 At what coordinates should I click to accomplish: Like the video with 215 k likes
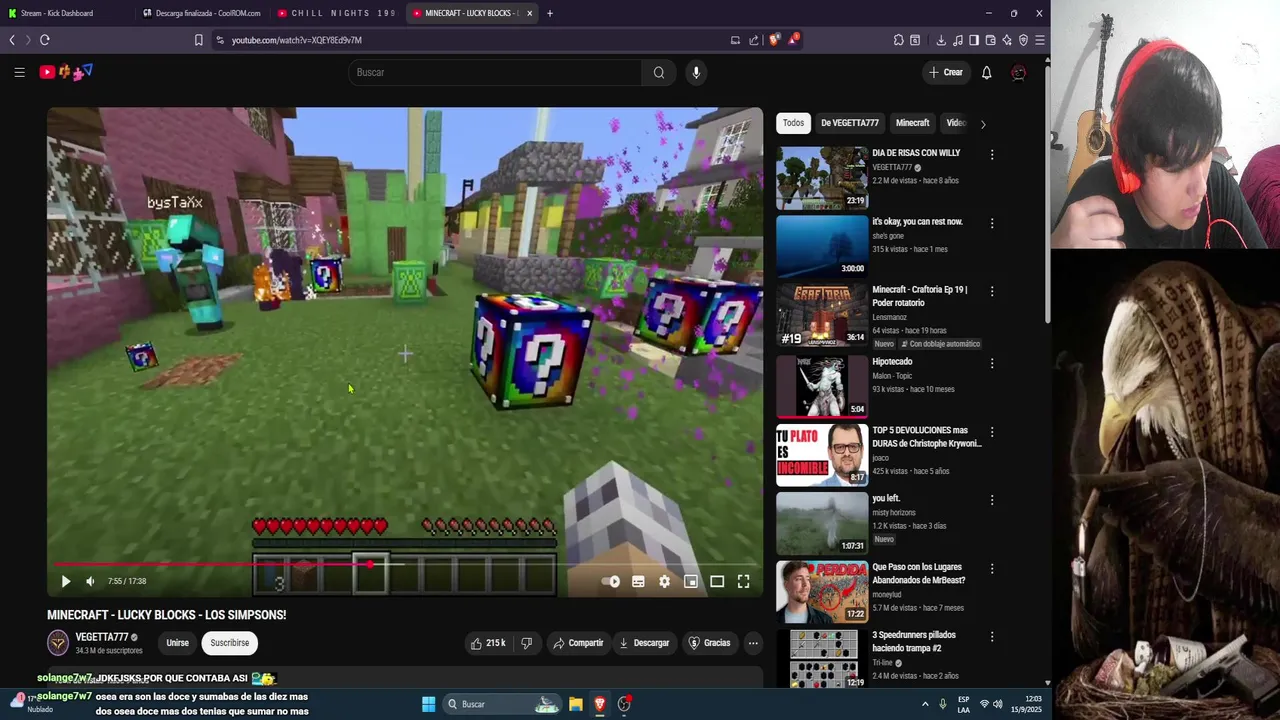pyautogui.click(x=488, y=643)
